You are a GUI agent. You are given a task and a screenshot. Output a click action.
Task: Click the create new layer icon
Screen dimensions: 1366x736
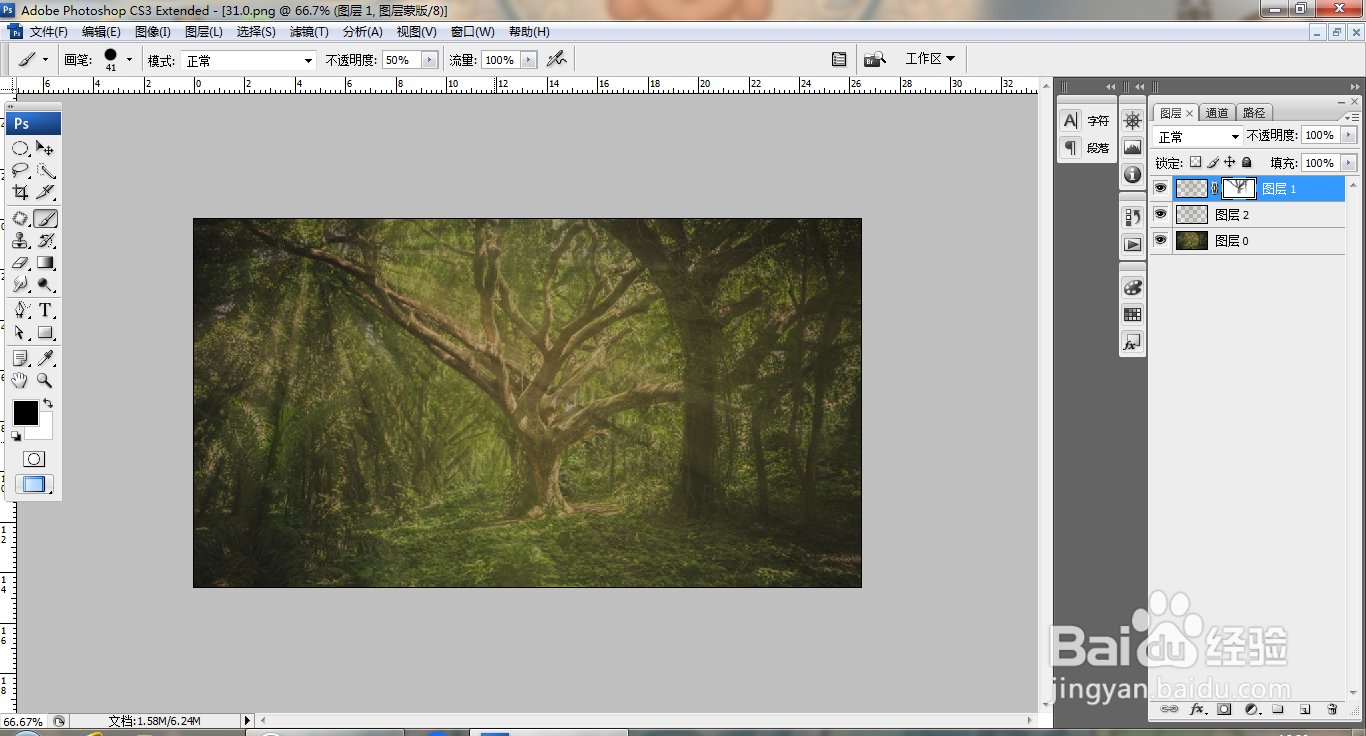coord(1305,709)
